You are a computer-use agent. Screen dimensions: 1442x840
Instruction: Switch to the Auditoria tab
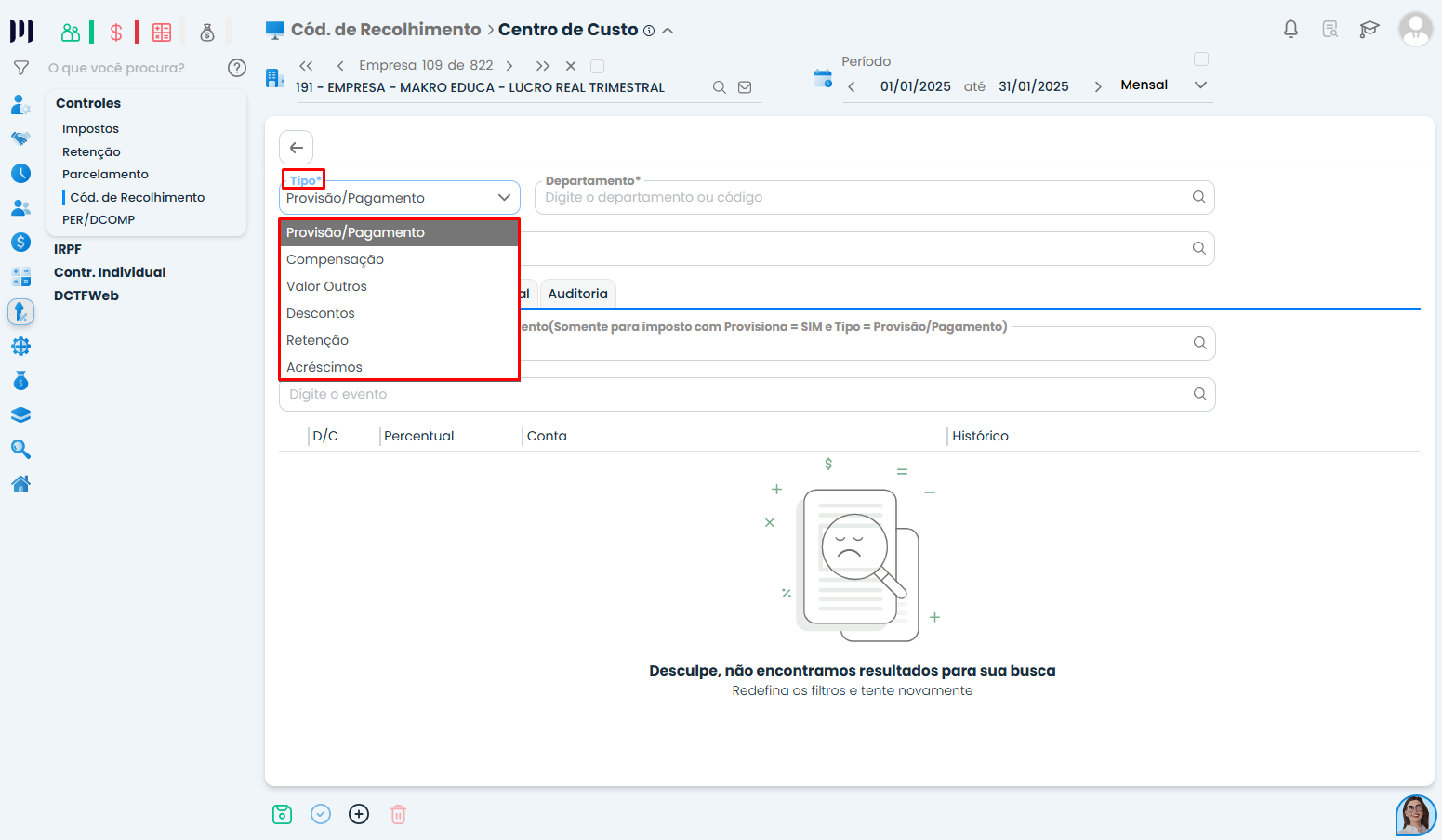[577, 294]
